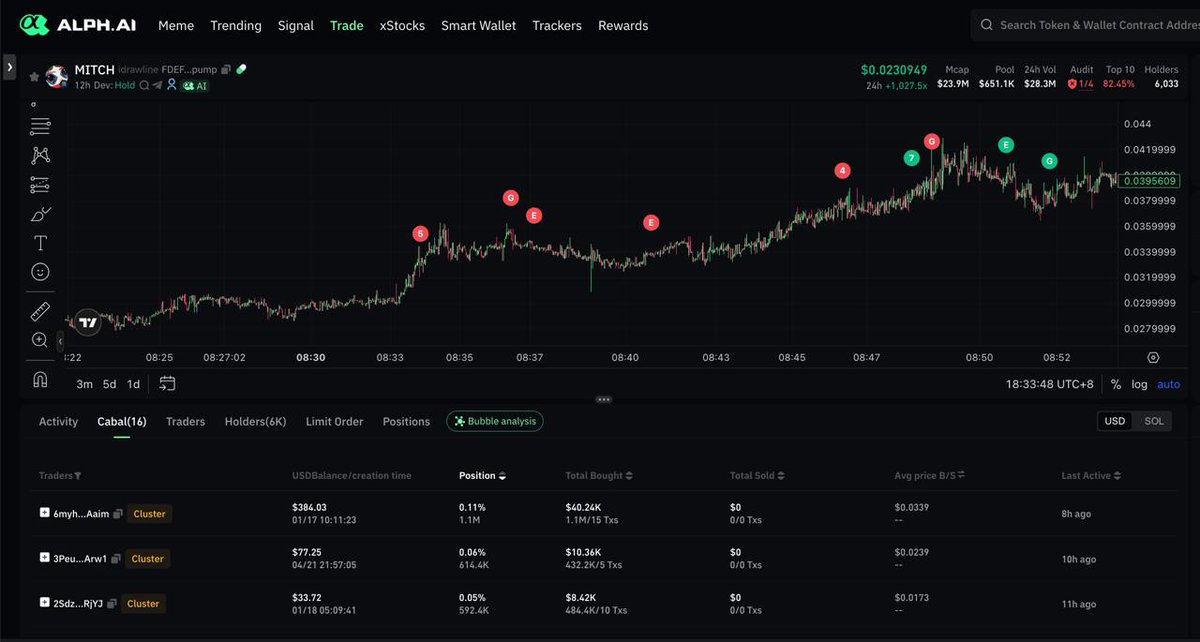1200x642 pixels.
Task: Open the emoji sticker drawing tool
Action: coord(40,272)
